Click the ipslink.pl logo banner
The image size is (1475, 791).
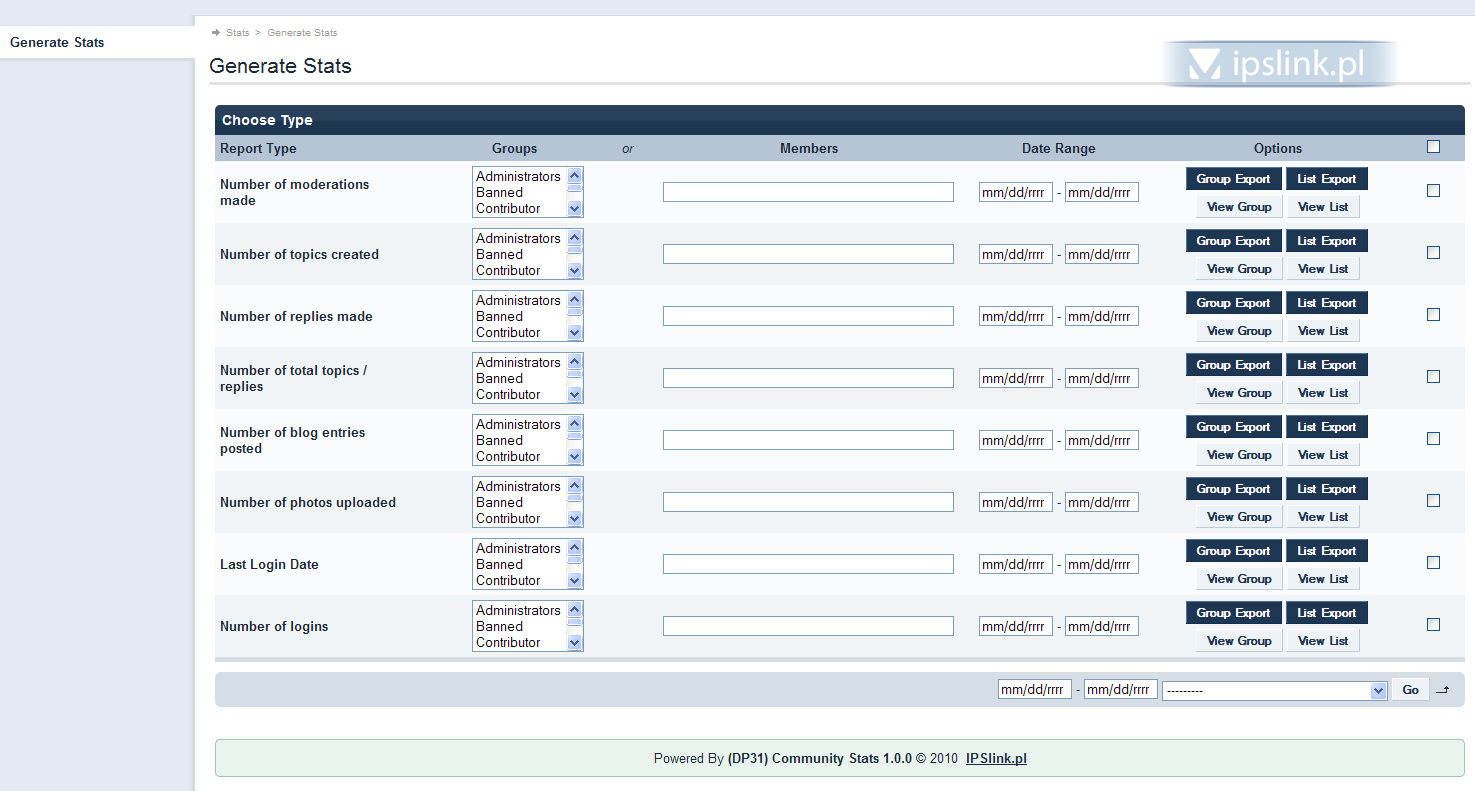tap(1278, 65)
